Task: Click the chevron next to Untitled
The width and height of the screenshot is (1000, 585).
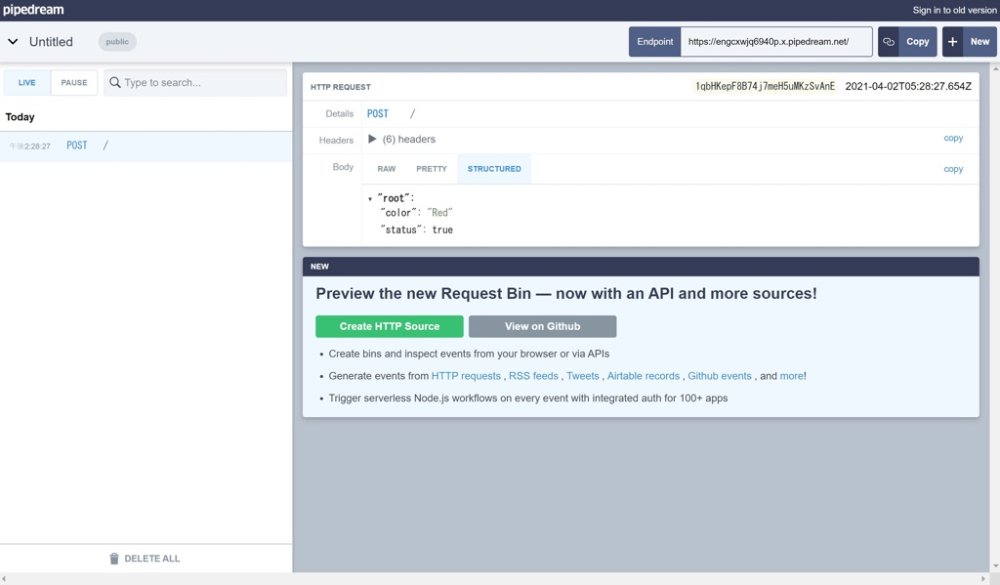Action: (x=12, y=41)
